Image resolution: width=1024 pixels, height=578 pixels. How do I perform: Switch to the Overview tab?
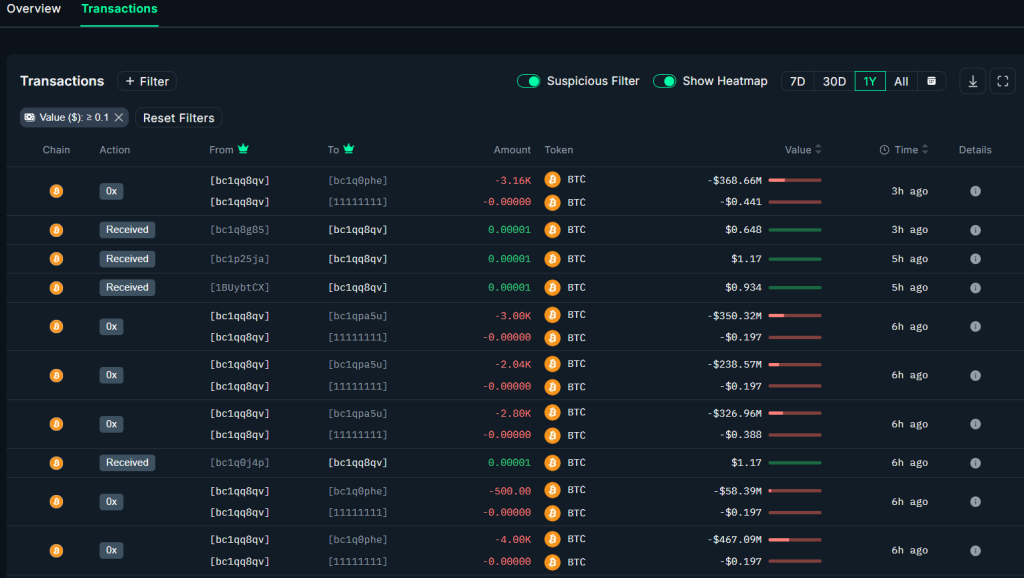pos(33,9)
